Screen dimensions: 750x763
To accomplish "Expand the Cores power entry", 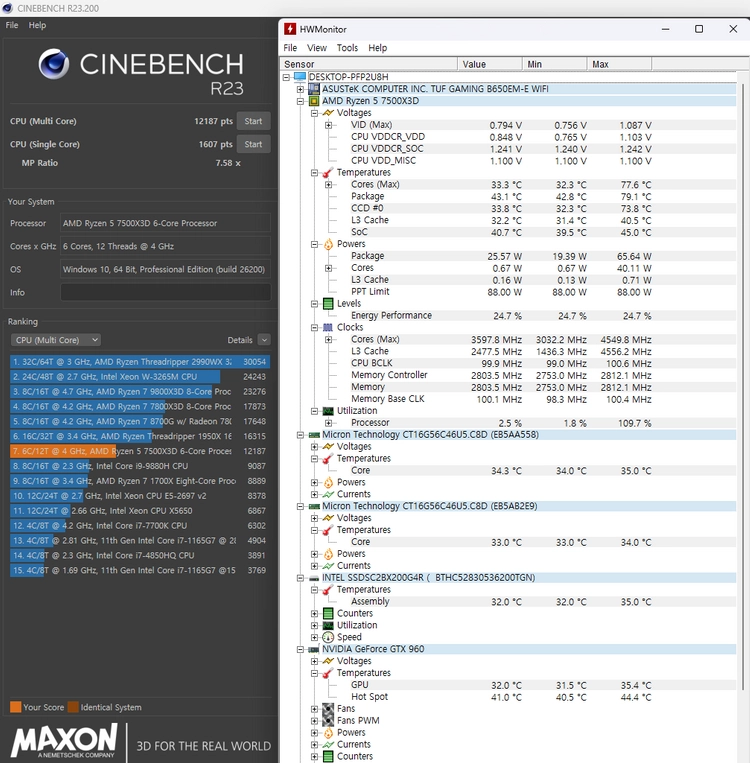I will [329, 268].
